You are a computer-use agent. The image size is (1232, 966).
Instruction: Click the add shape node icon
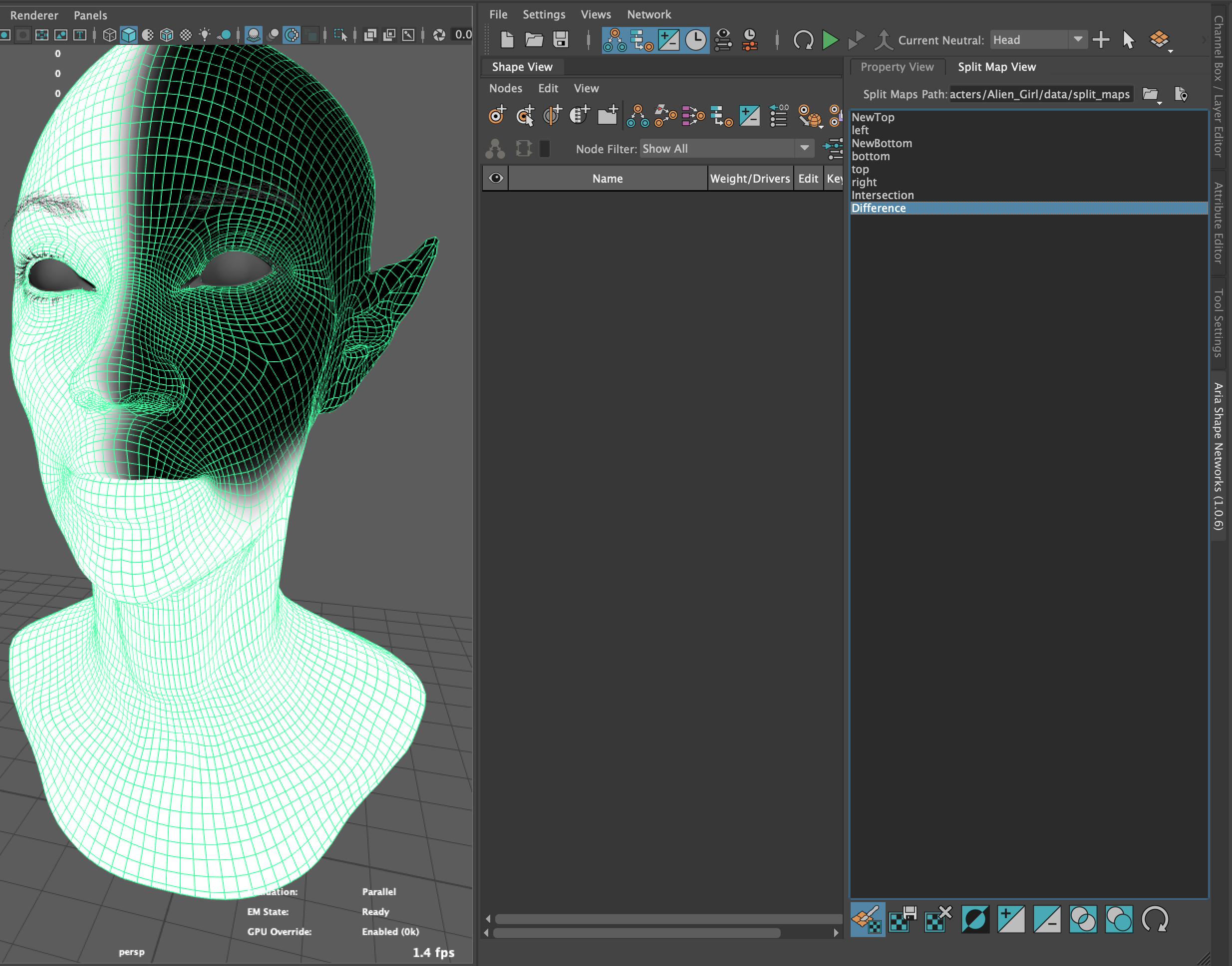coord(497,115)
